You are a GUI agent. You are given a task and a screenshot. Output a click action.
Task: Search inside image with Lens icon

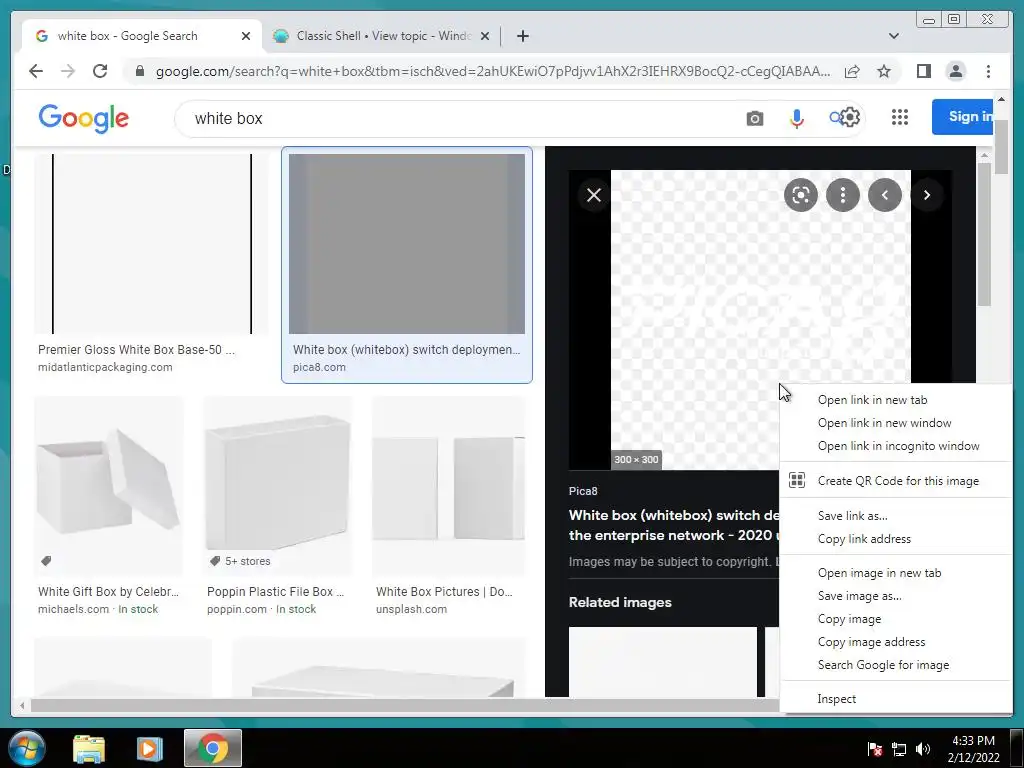click(x=801, y=195)
